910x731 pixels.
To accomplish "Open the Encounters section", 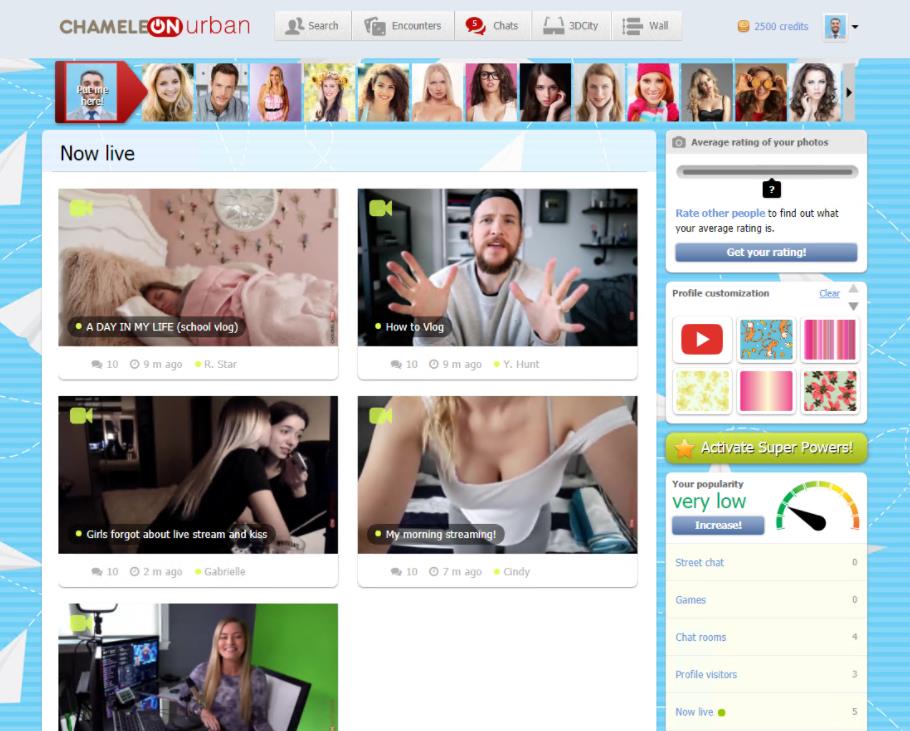I will pyautogui.click(x=403, y=26).
